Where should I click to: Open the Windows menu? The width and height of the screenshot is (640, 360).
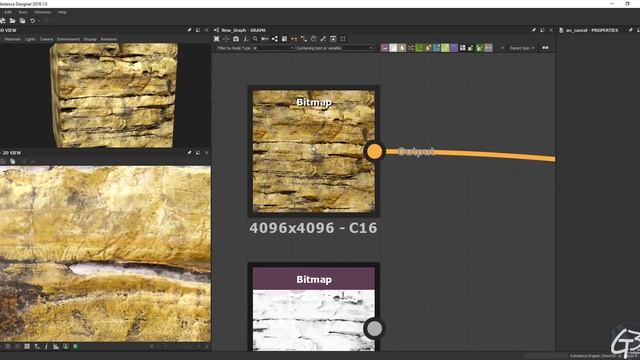[42, 12]
